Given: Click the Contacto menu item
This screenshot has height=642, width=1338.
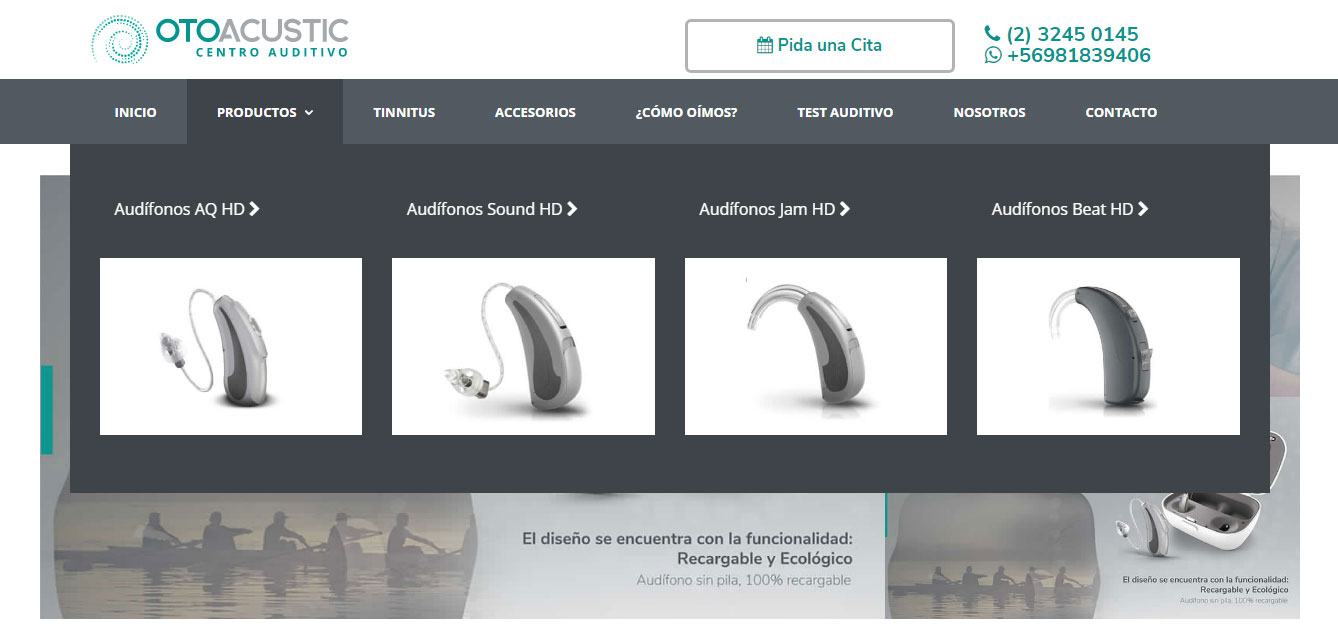Looking at the screenshot, I should click(1121, 112).
